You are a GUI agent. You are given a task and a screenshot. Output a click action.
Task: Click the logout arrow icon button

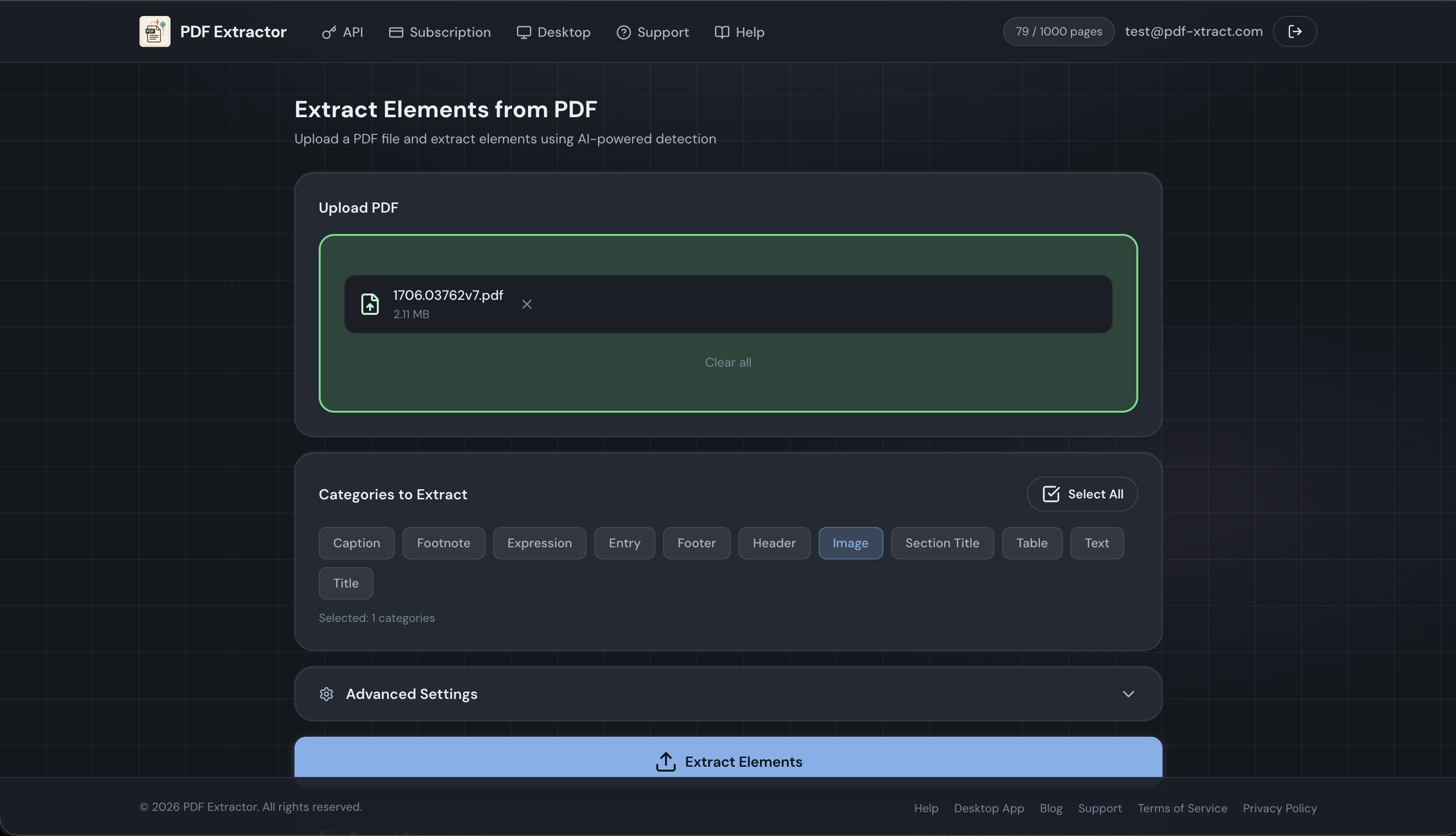tap(1295, 31)
